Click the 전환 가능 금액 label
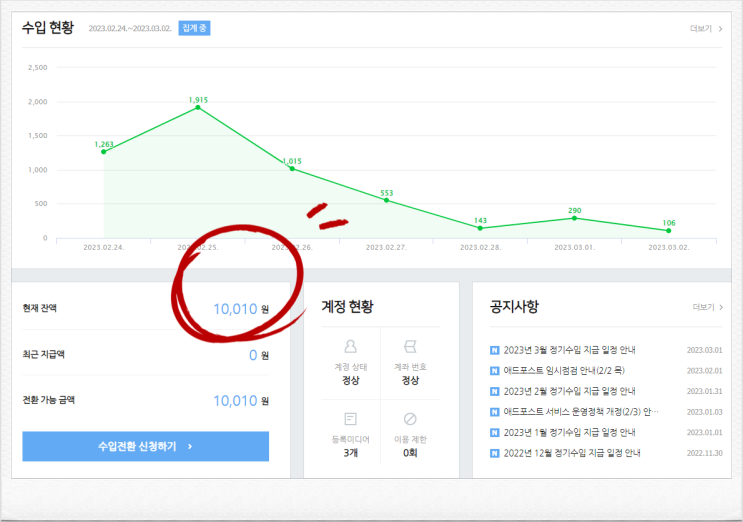 (48, 400)
